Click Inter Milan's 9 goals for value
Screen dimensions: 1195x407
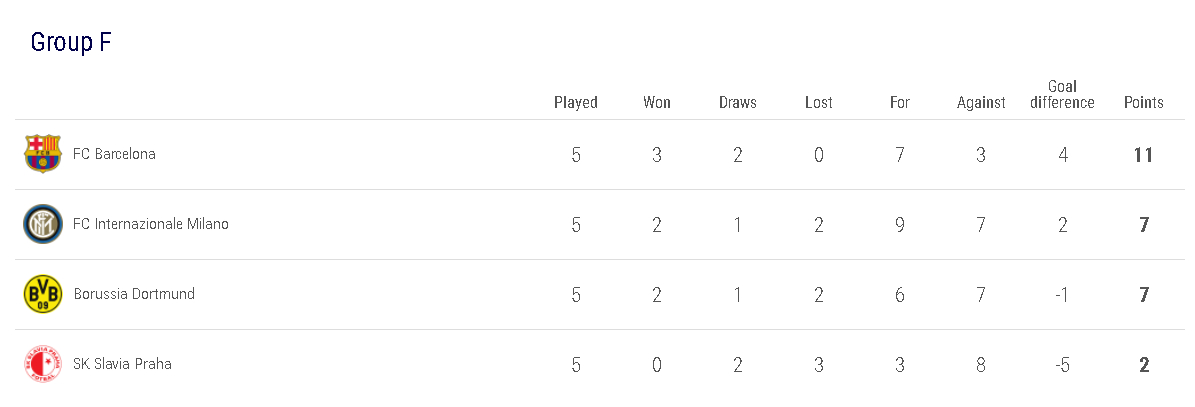pyautogui.click(x=900, y=225)
